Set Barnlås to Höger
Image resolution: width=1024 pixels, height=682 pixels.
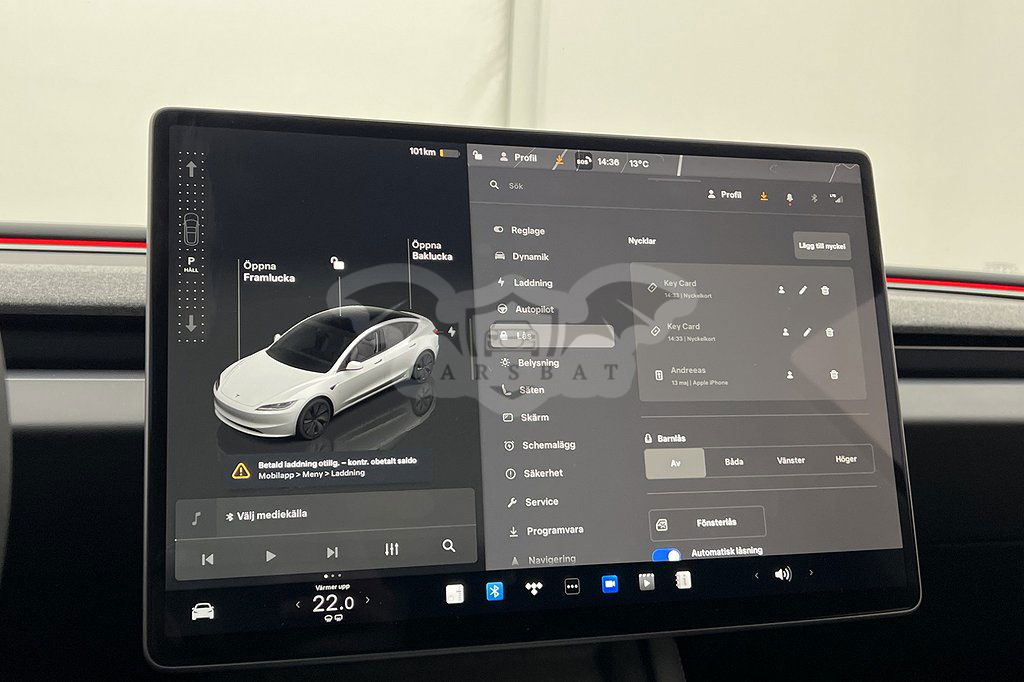tap(846, 460)
